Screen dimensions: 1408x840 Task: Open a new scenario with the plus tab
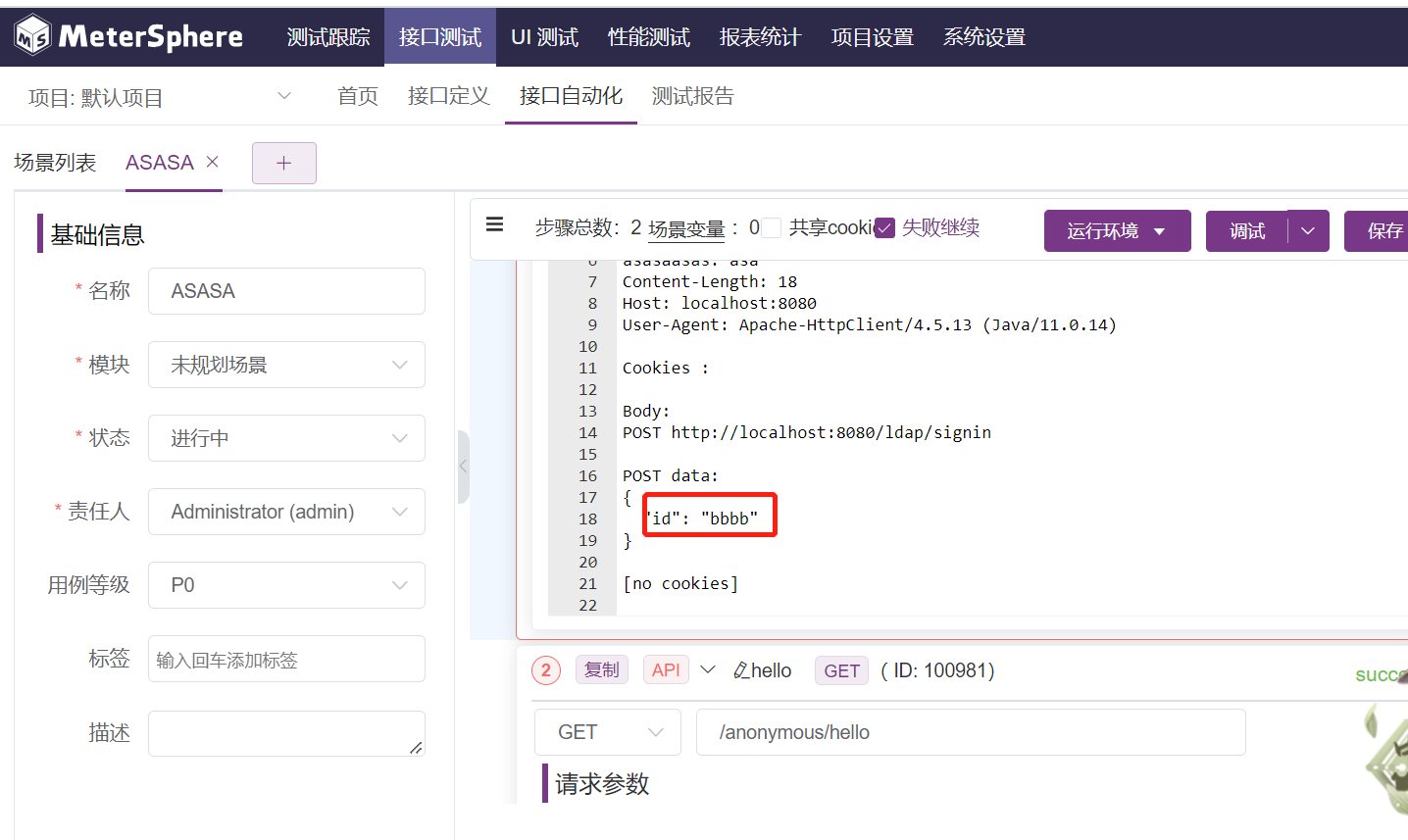pyautogui.click(x=283, y=163)
